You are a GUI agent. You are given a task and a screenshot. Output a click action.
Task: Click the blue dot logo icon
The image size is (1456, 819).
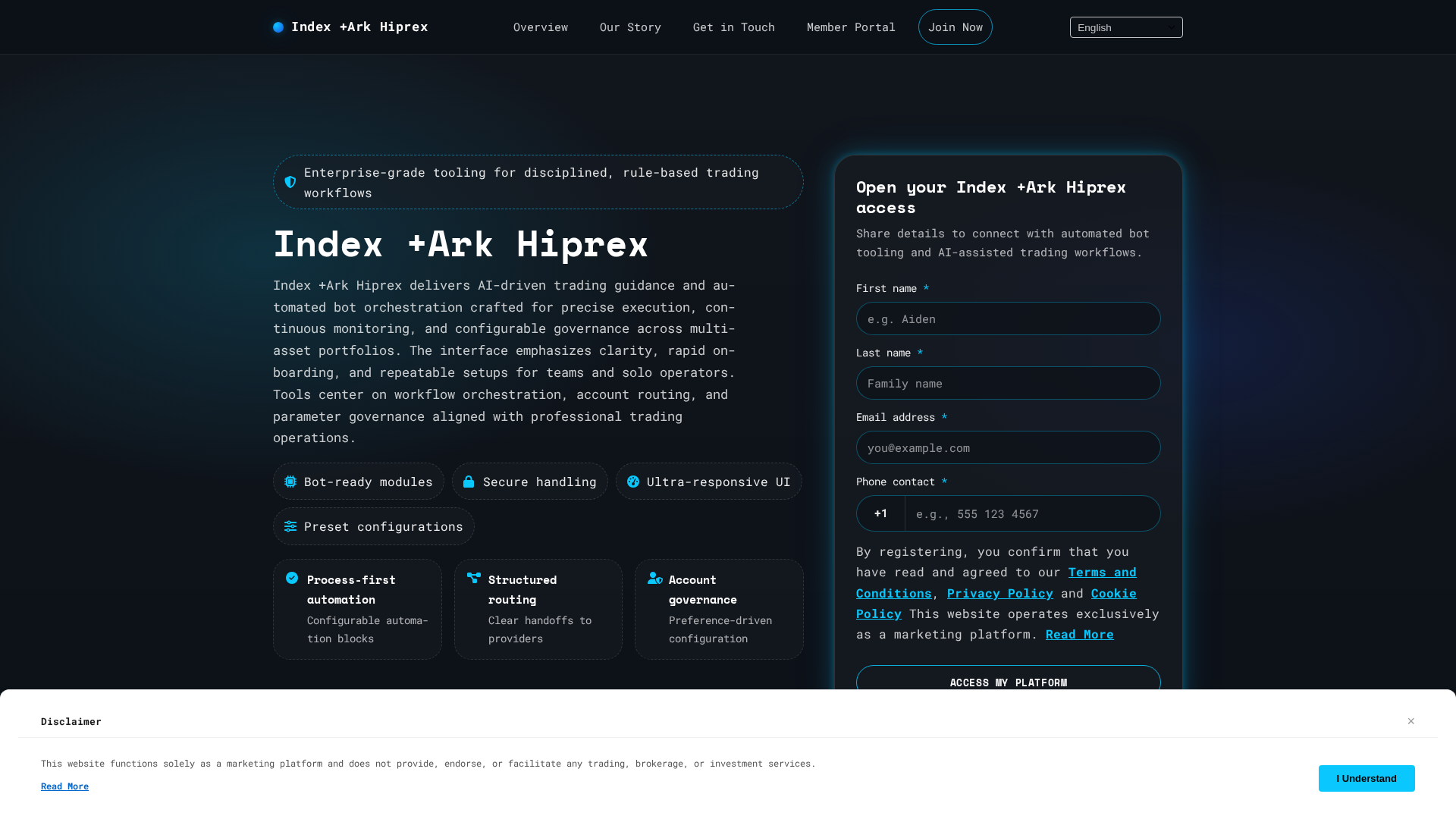click(278, 27)
